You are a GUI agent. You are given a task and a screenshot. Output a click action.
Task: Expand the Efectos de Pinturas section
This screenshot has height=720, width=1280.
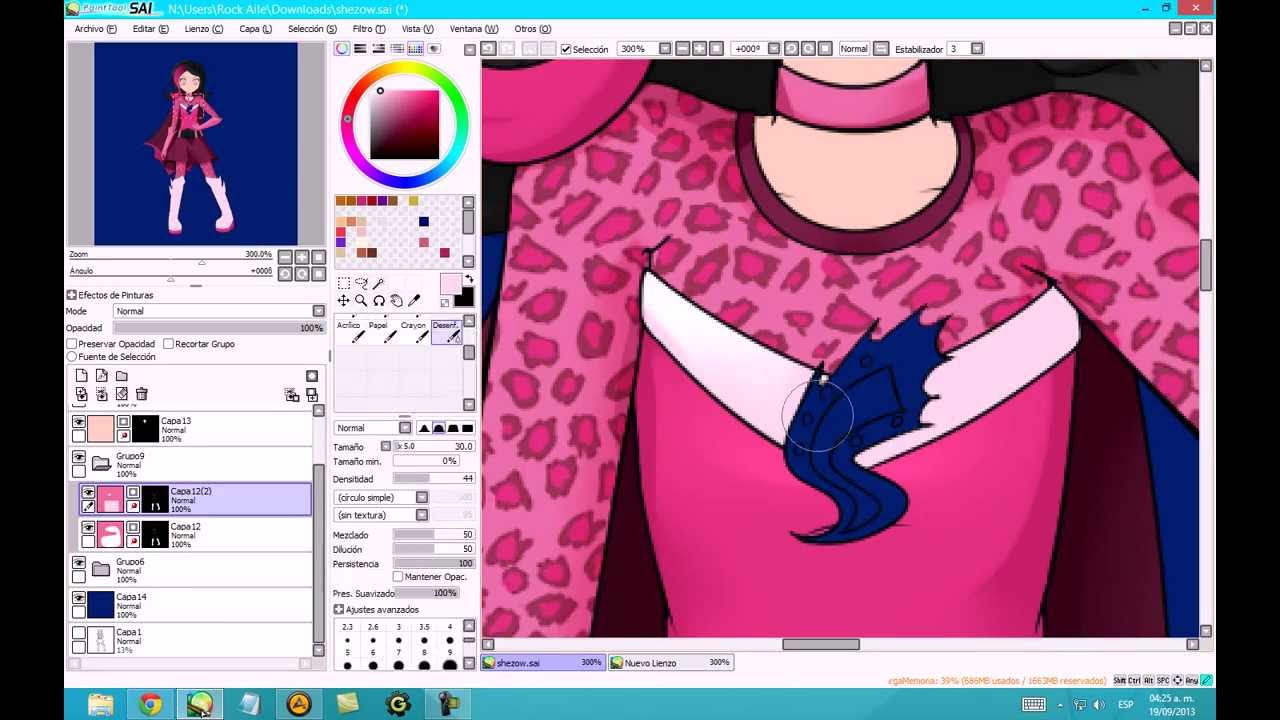[x=72, y=295]
